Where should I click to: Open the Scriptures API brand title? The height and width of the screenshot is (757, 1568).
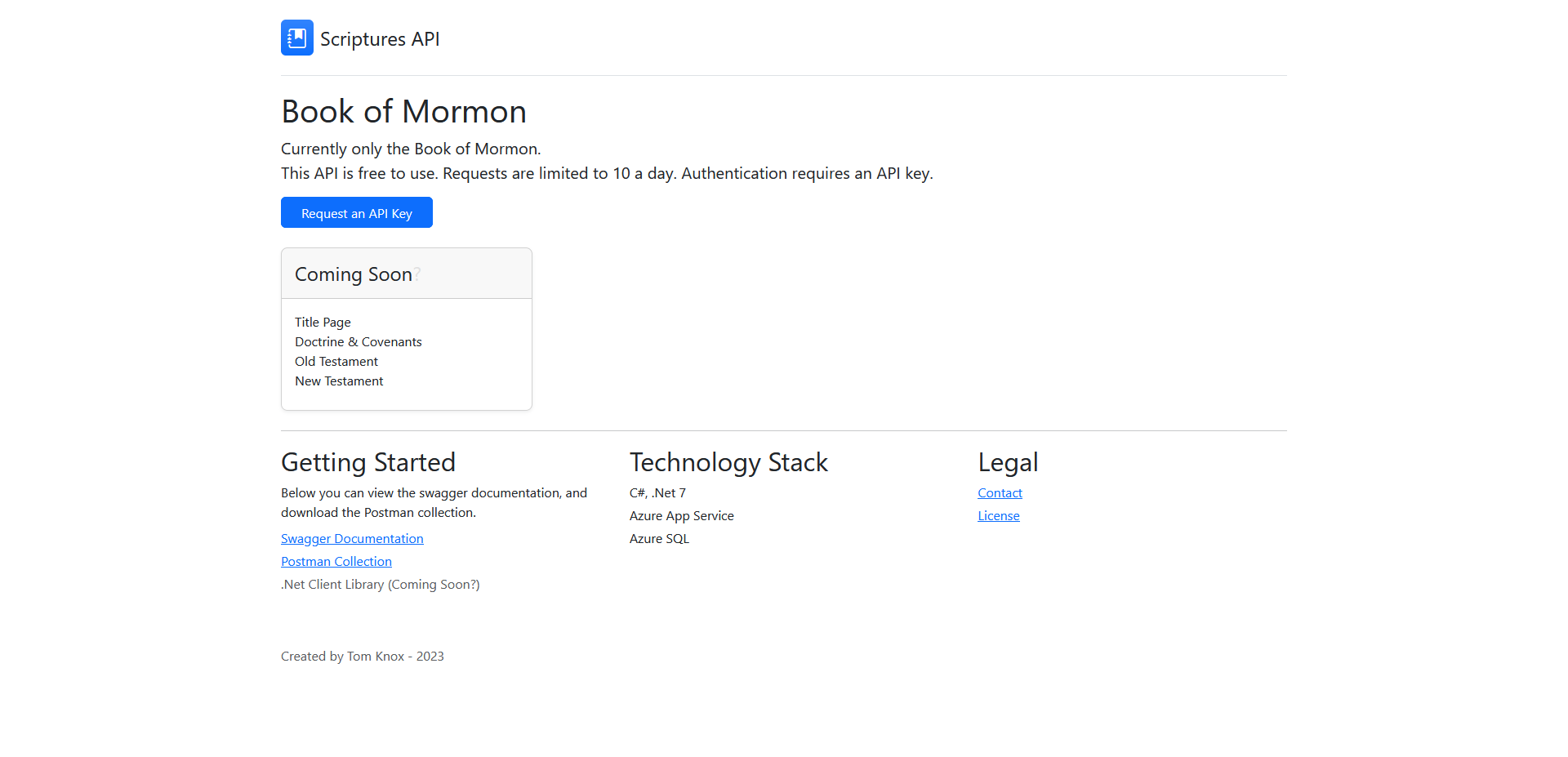380,39
